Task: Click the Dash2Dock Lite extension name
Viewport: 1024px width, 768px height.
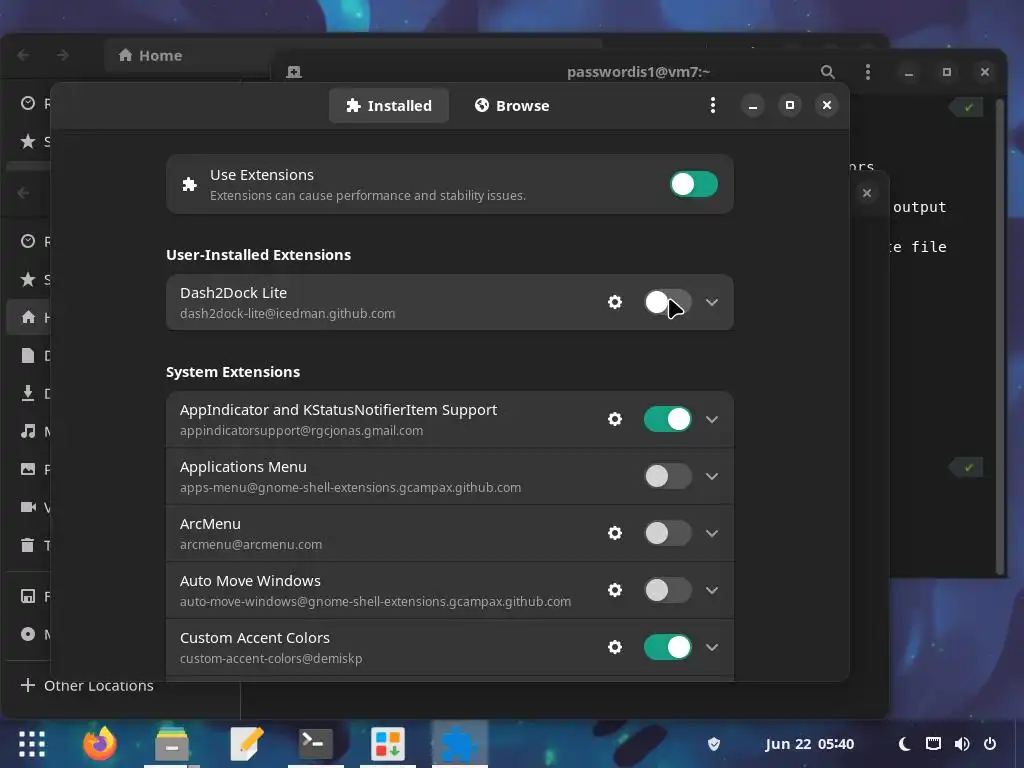Action: [x=233, y=293]
